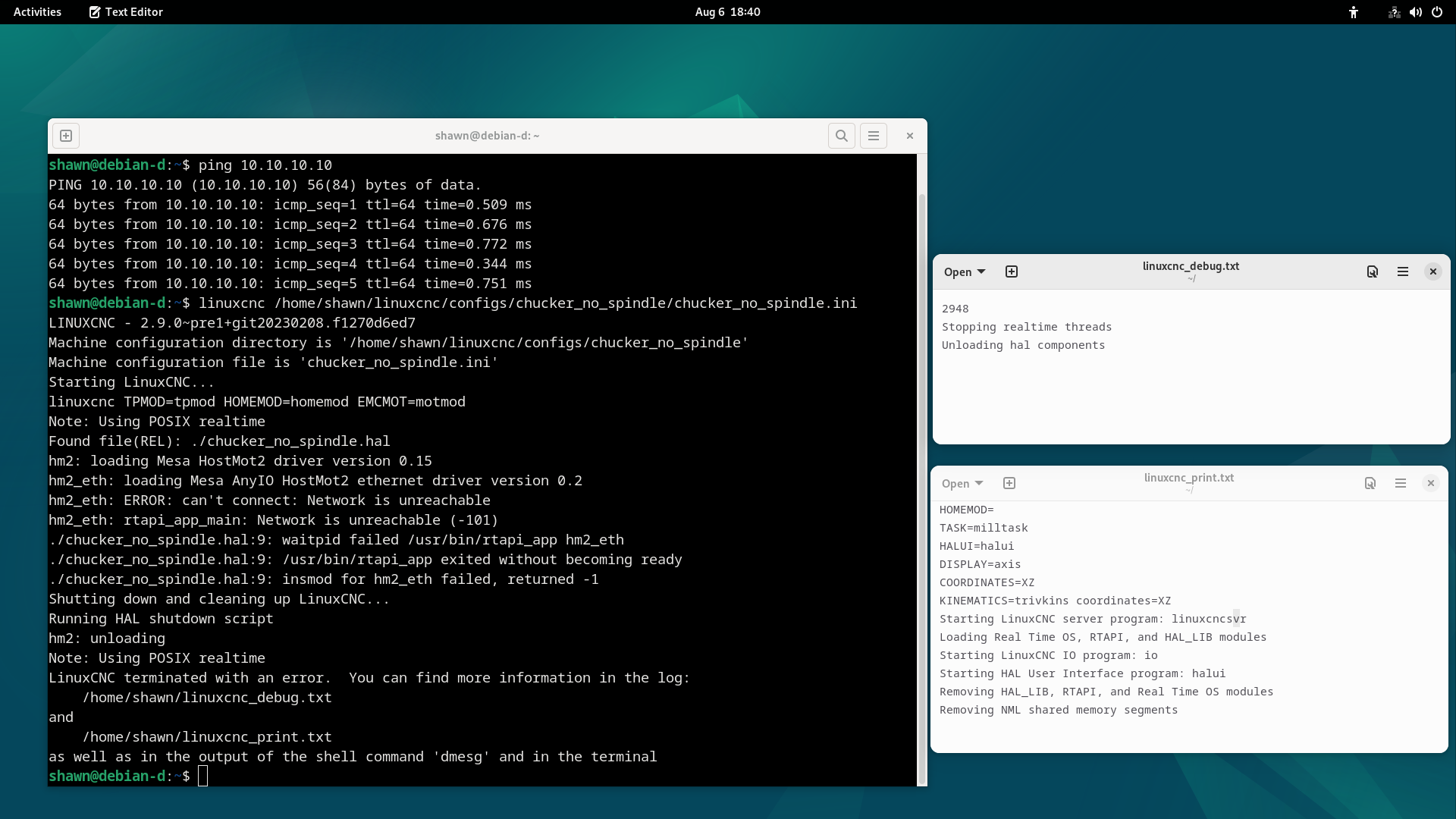Click the 'Stopping realtime threads' line

[1027, 327]
